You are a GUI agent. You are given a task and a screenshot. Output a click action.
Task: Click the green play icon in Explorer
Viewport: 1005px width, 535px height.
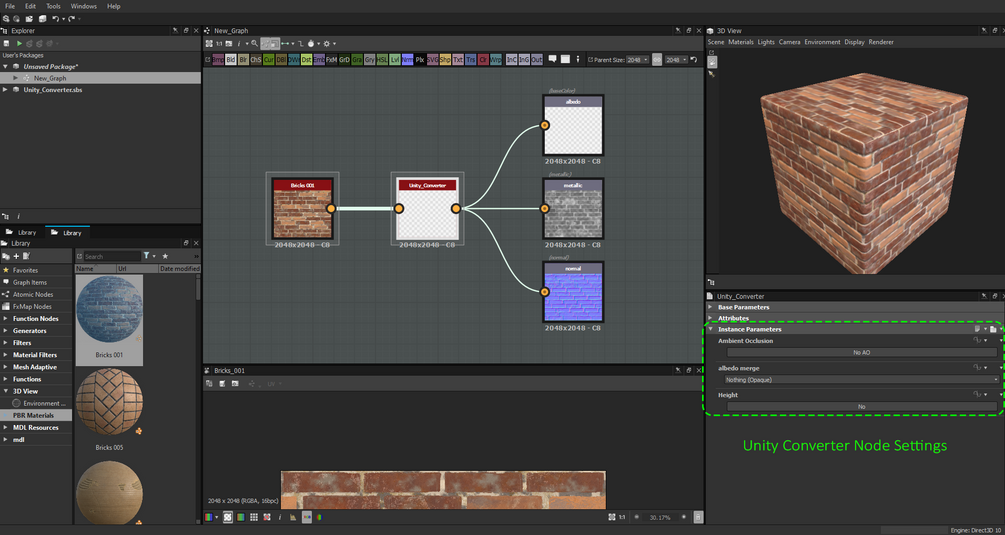pos(19,44)
